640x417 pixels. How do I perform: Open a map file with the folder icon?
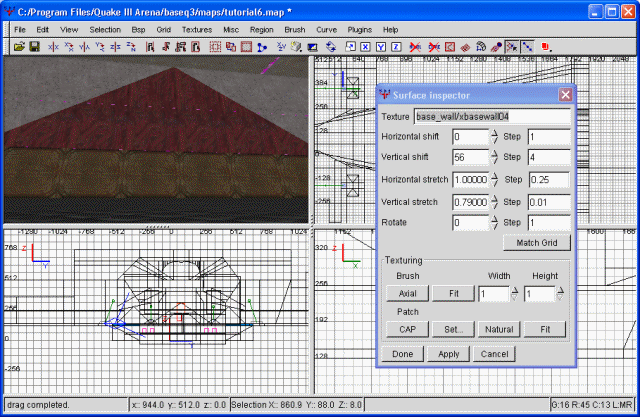click(x=19, y=47)
